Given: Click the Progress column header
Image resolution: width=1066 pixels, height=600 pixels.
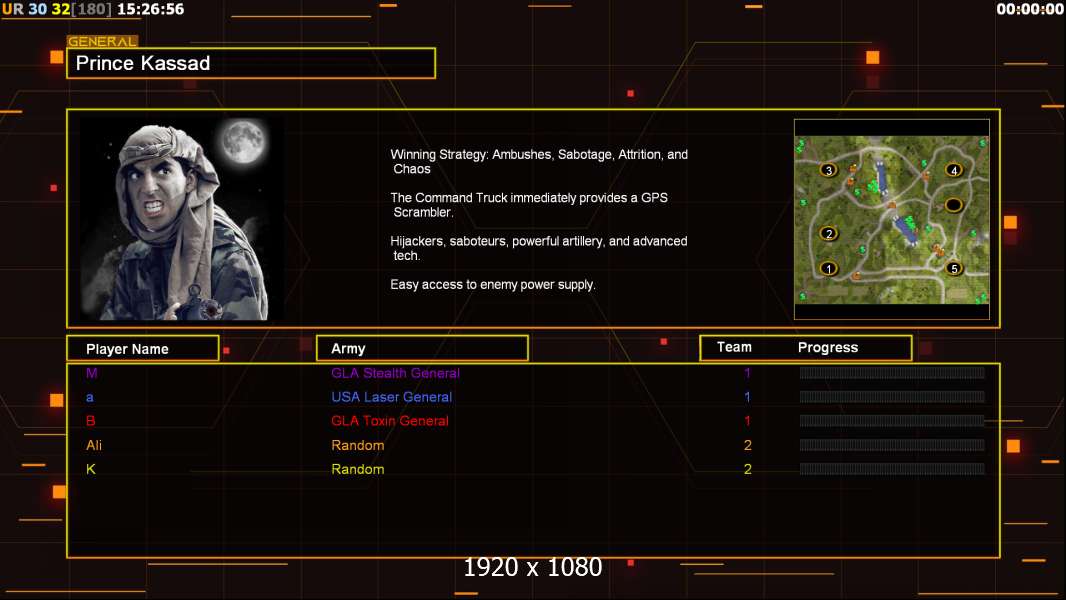Looking at the screenshot, I should [x=828, y=347].
